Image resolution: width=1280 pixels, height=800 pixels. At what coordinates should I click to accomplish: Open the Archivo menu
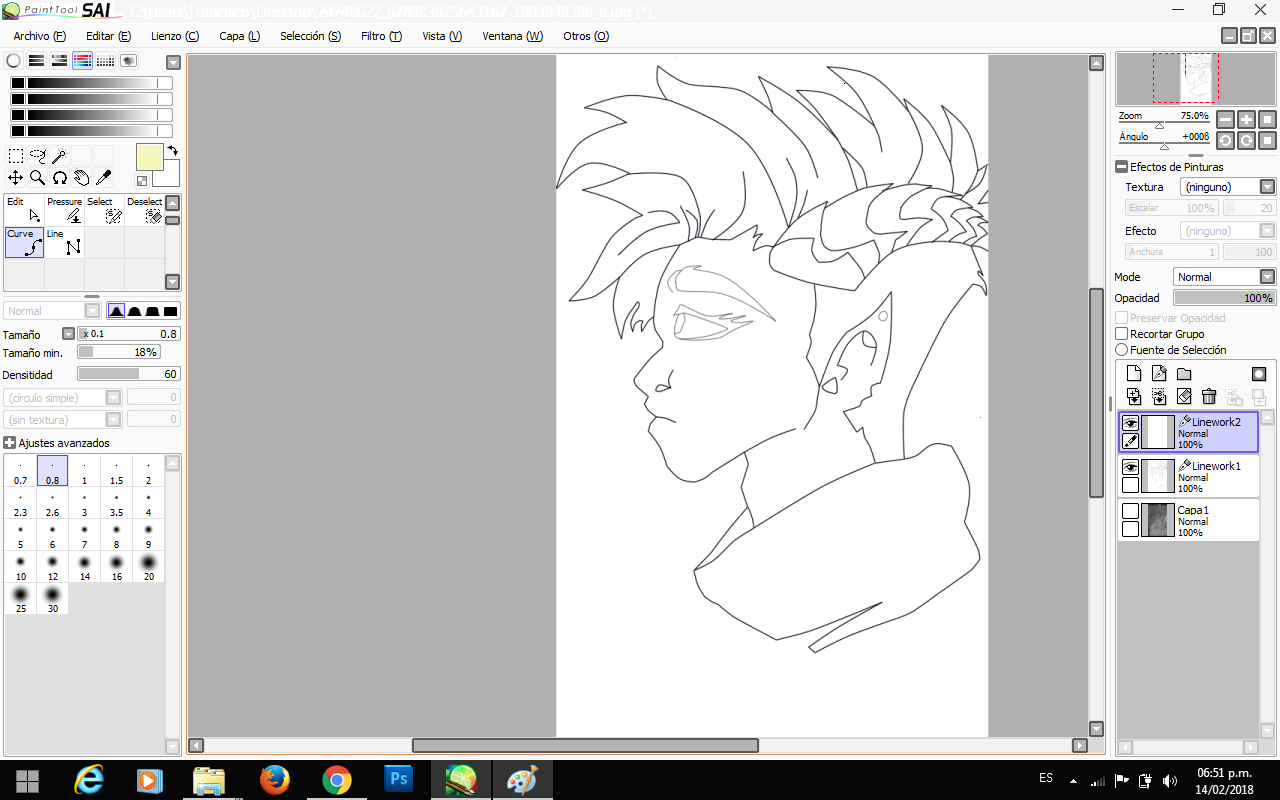tap(40, 36)
